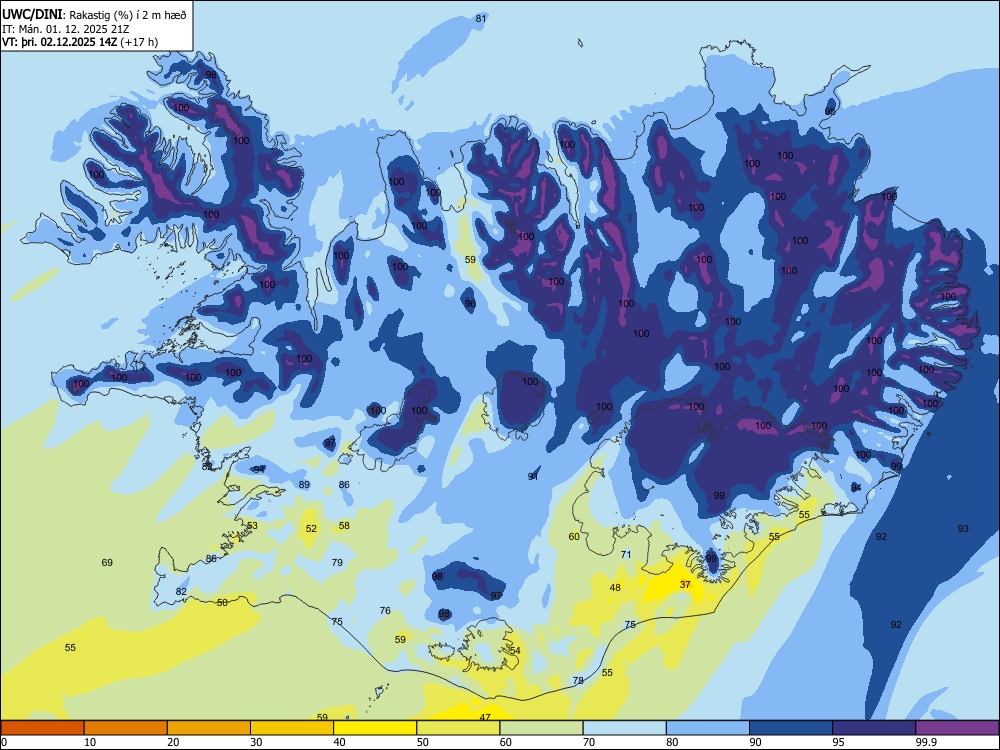The width and height of the screenshot is (1000, 750).
Task: Click the '78' humidity value on the map
Action: 578,680
